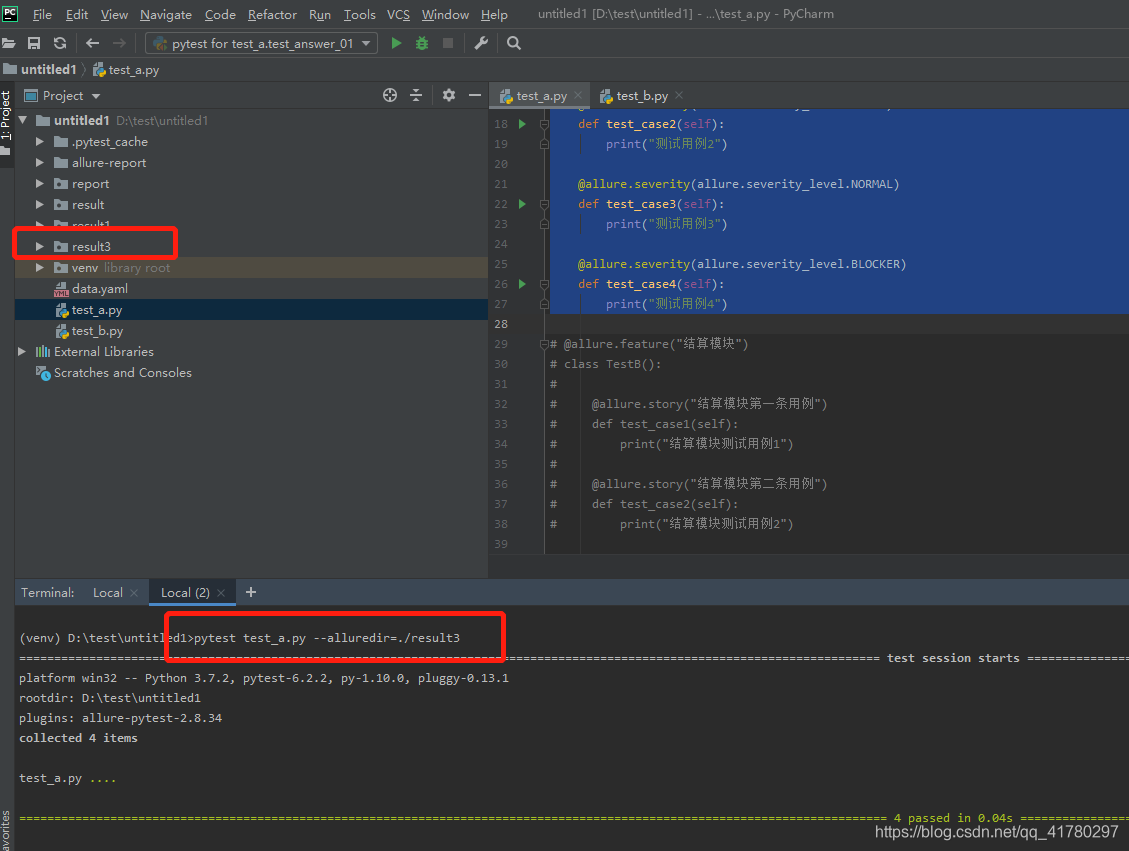
Task: Click the locate/scroll-from-source crosshair icon
Action: pos(390,95)
